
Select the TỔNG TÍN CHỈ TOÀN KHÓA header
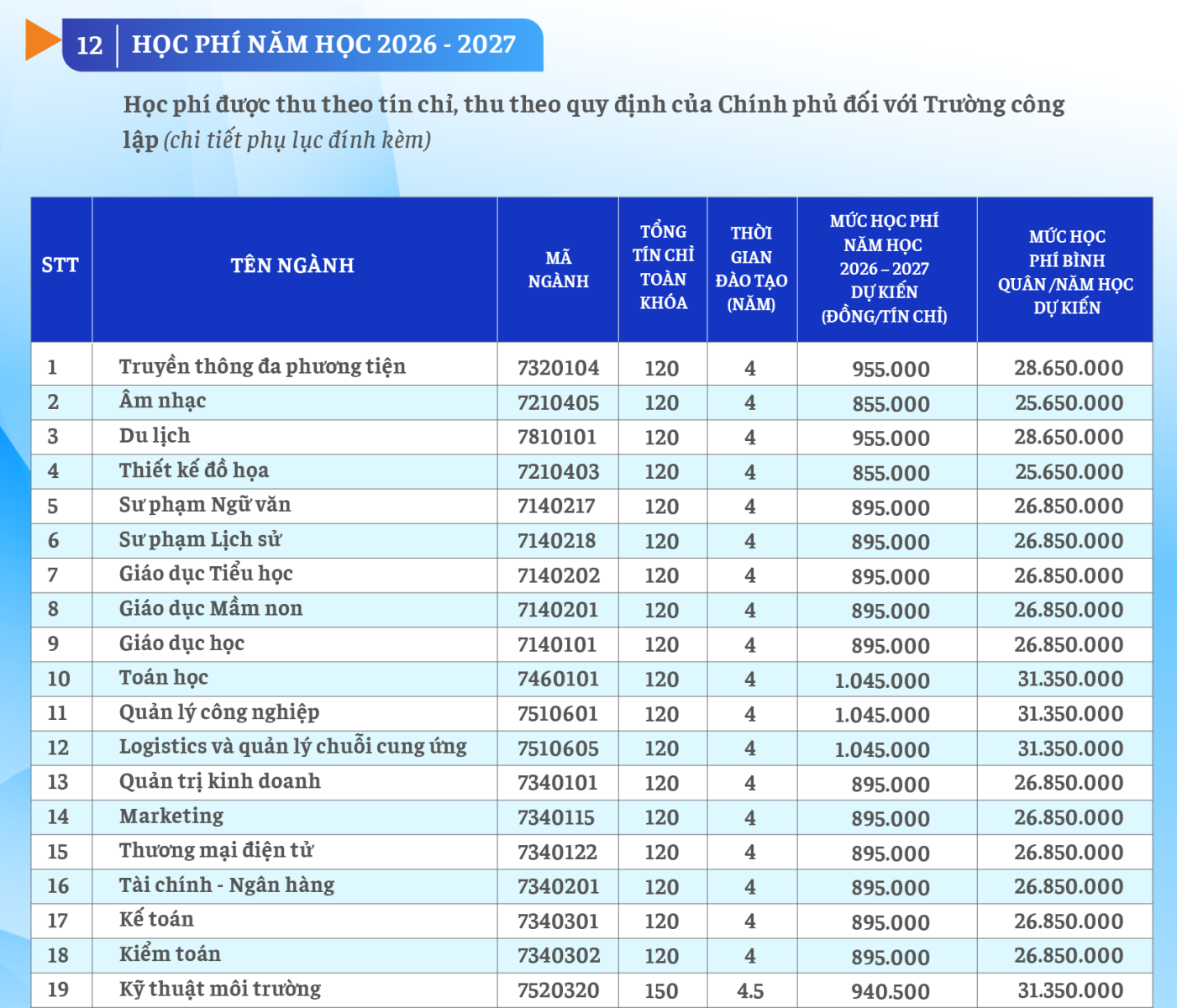pyautogui.click(x=663, y=267)
